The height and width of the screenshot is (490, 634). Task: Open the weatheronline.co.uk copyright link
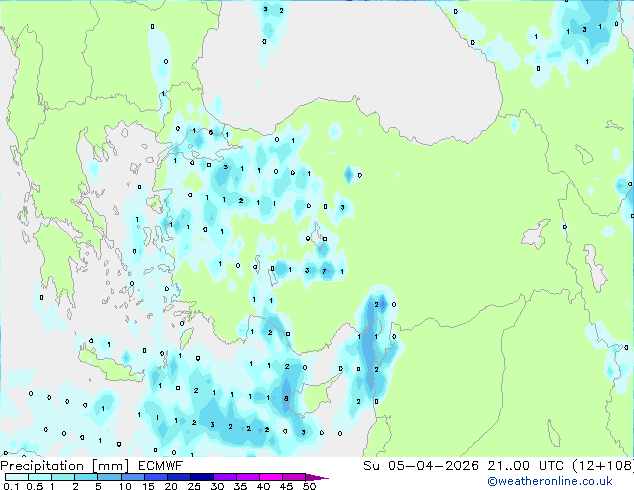pos(550,481)
